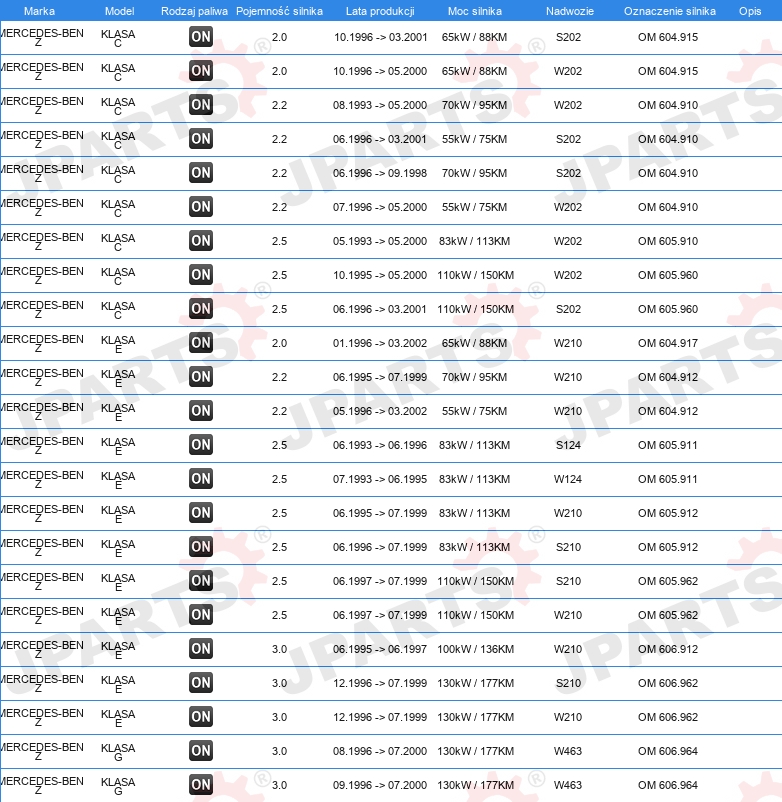
Task: Select ON icon in the W124 row
Action: (200, 479)
